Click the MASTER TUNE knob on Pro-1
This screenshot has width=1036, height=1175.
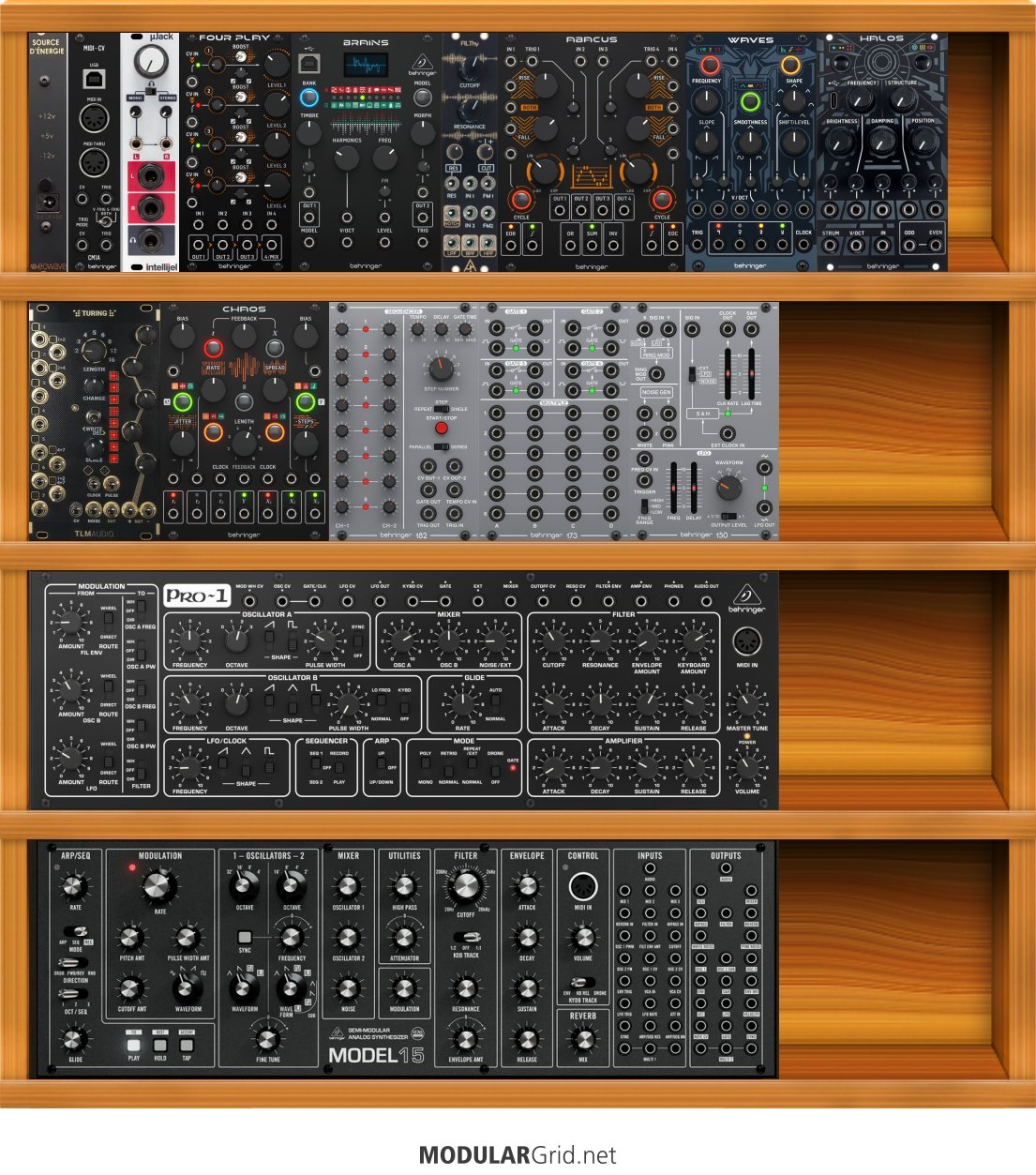[x=747, y=706]
